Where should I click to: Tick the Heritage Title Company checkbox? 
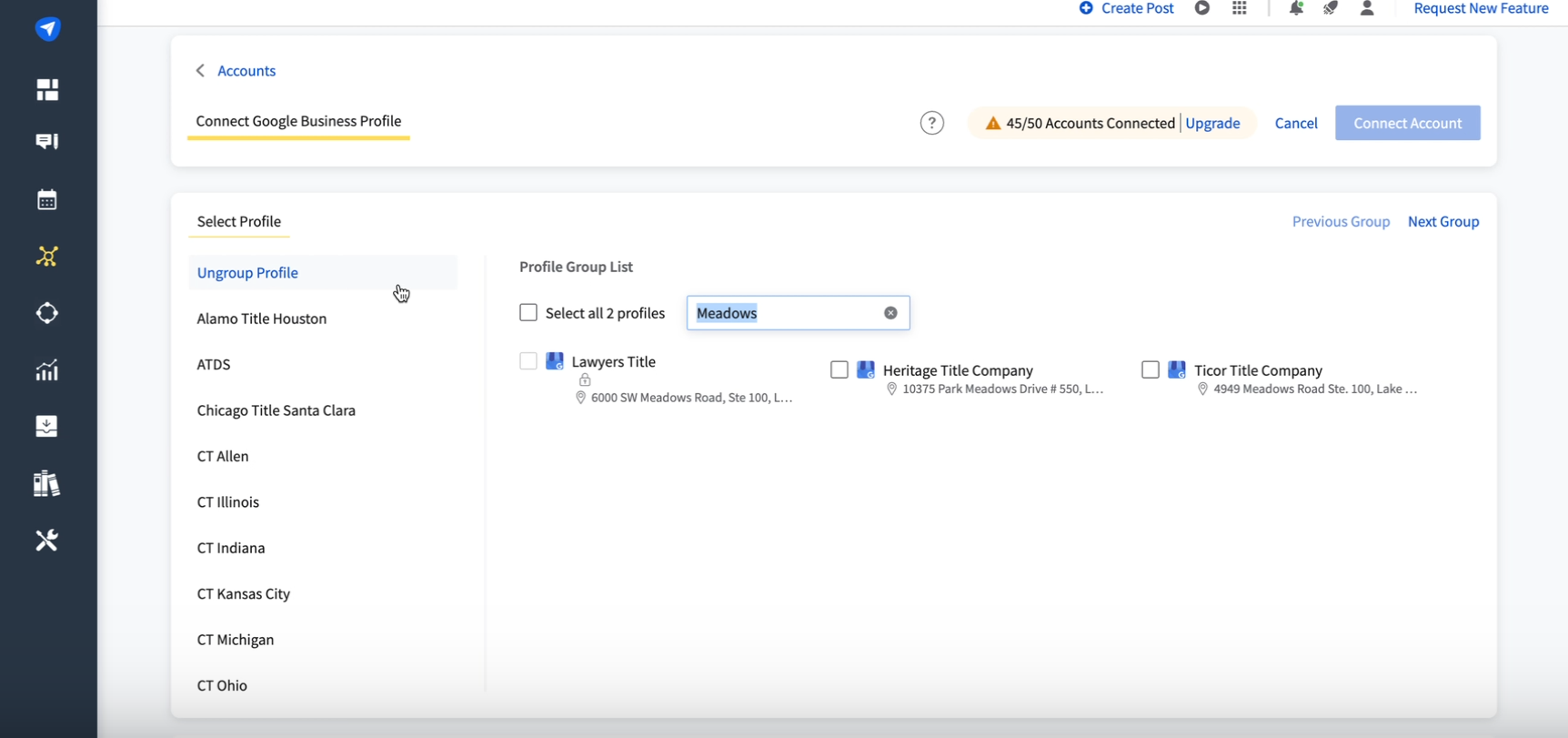[839, 369]
